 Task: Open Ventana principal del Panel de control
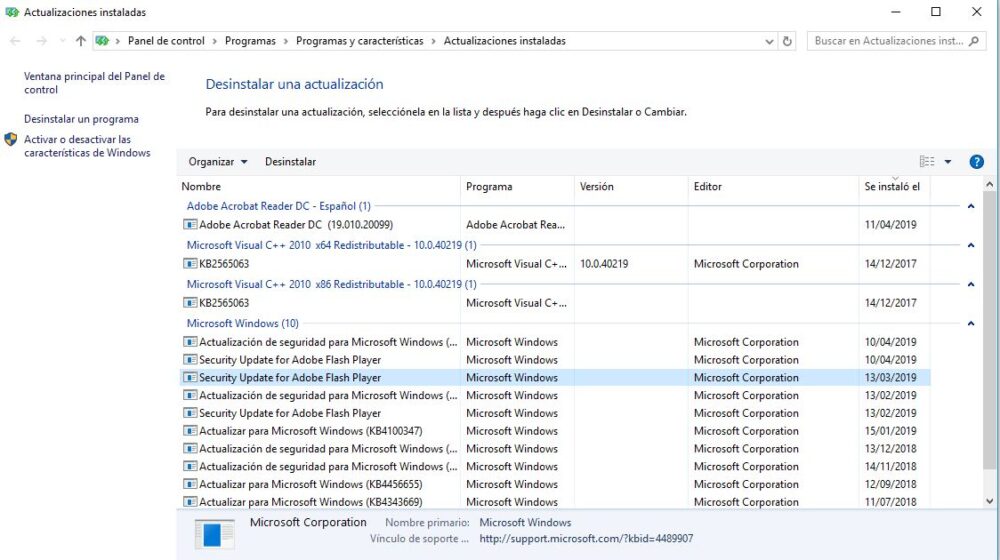pyautogui.click(x=94, y=83)
